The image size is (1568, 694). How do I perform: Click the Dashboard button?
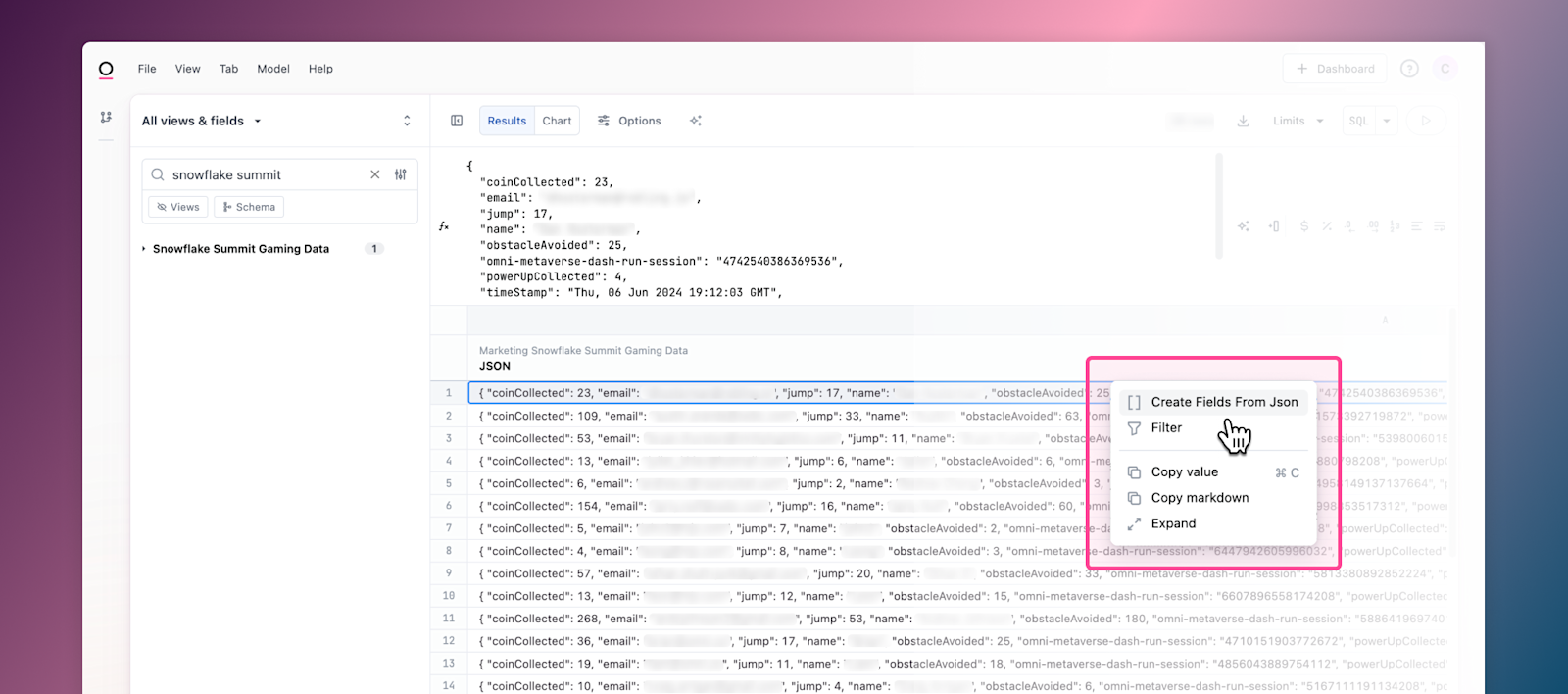[x=1335, y=69]
